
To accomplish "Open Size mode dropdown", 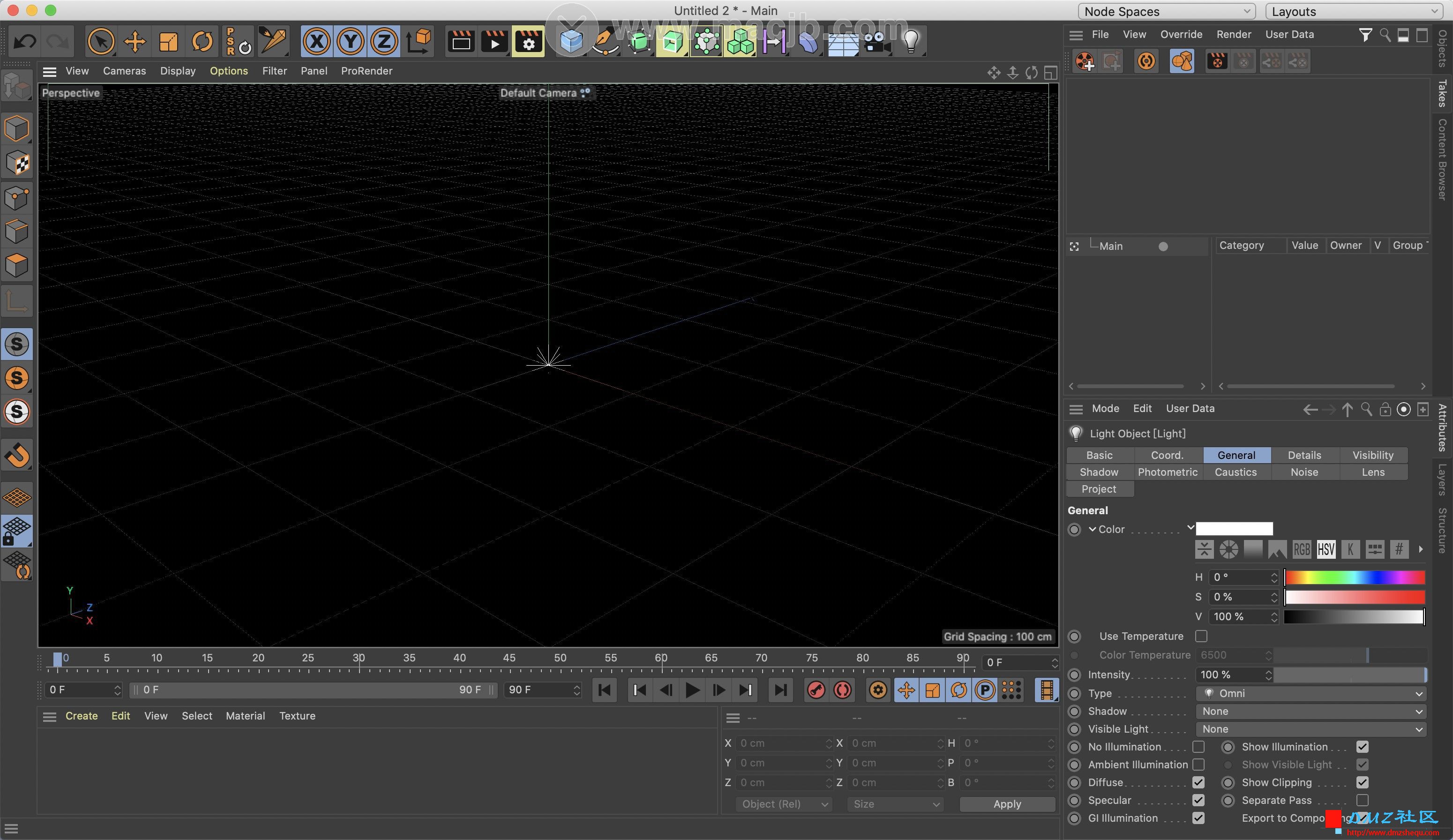I will click(895, 804).
